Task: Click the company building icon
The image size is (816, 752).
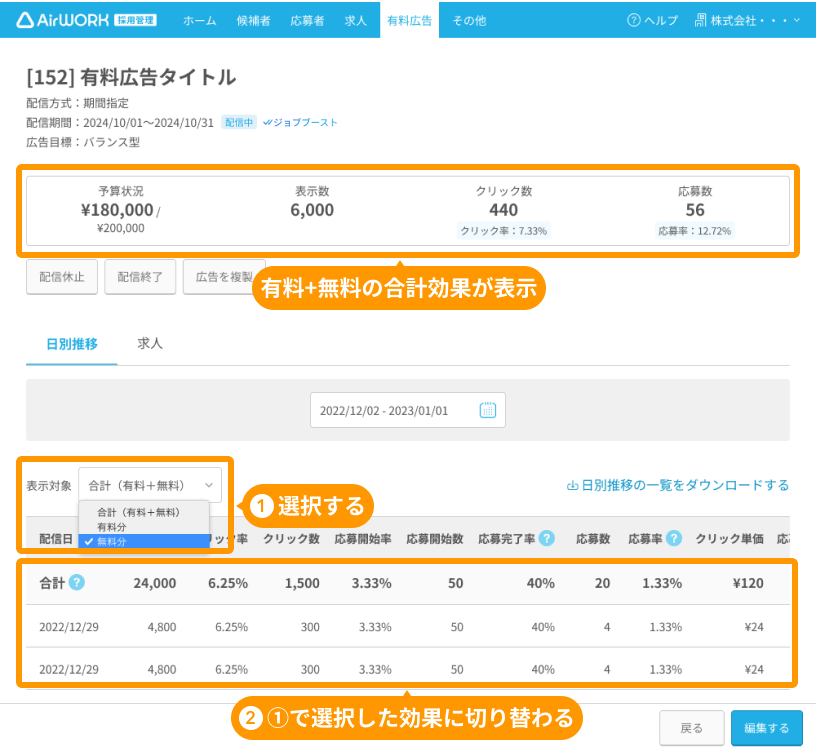Action: pos(700,20)
